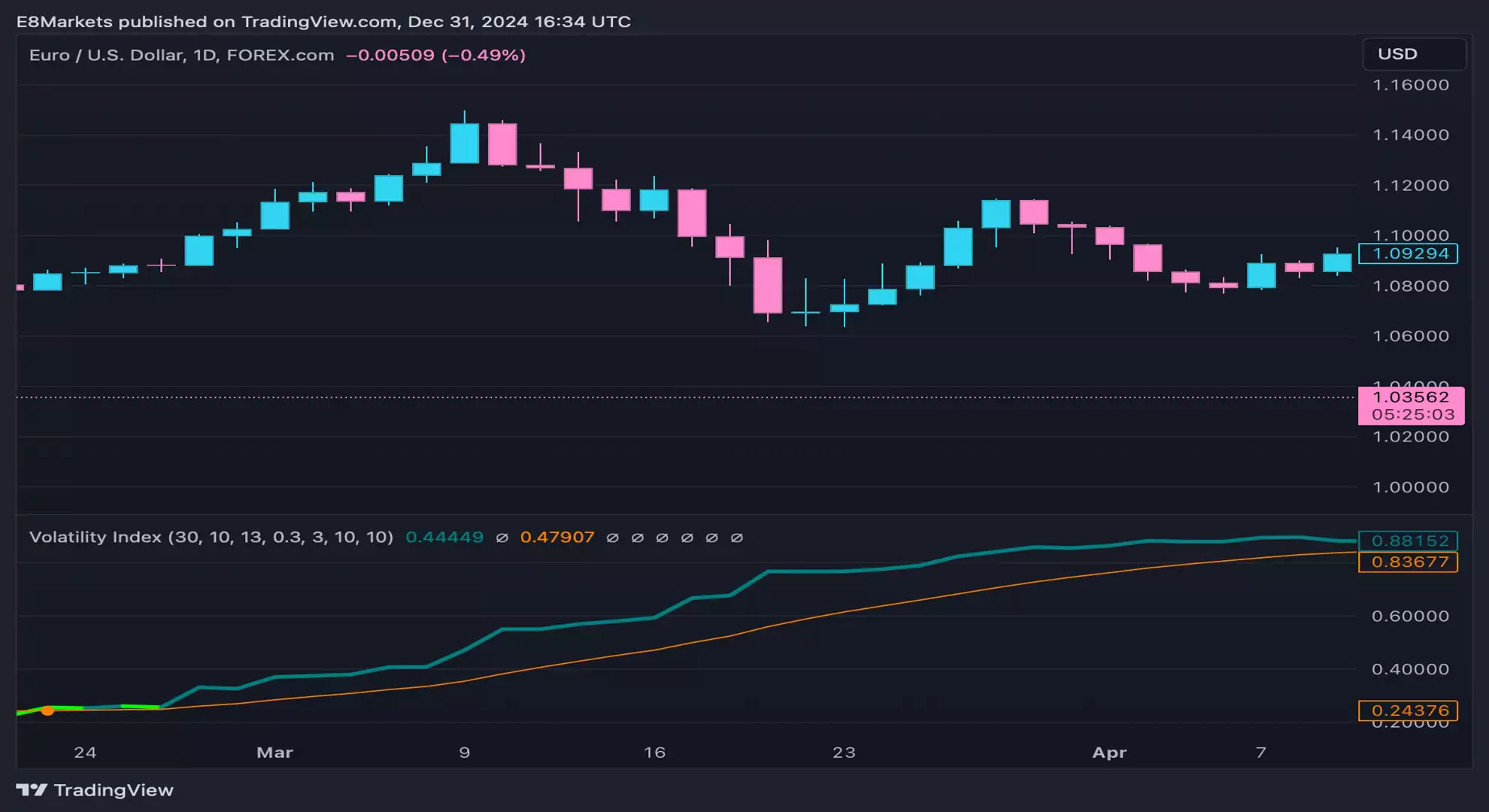Click the 0.47907 orange indicator reading

[x=557, y=537]
